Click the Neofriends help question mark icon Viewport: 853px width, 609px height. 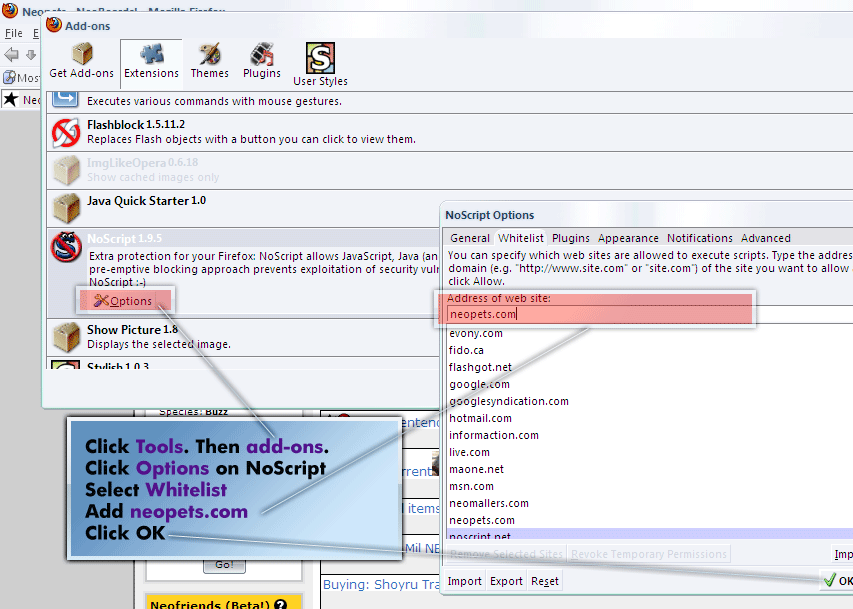[x=281, y=604]
